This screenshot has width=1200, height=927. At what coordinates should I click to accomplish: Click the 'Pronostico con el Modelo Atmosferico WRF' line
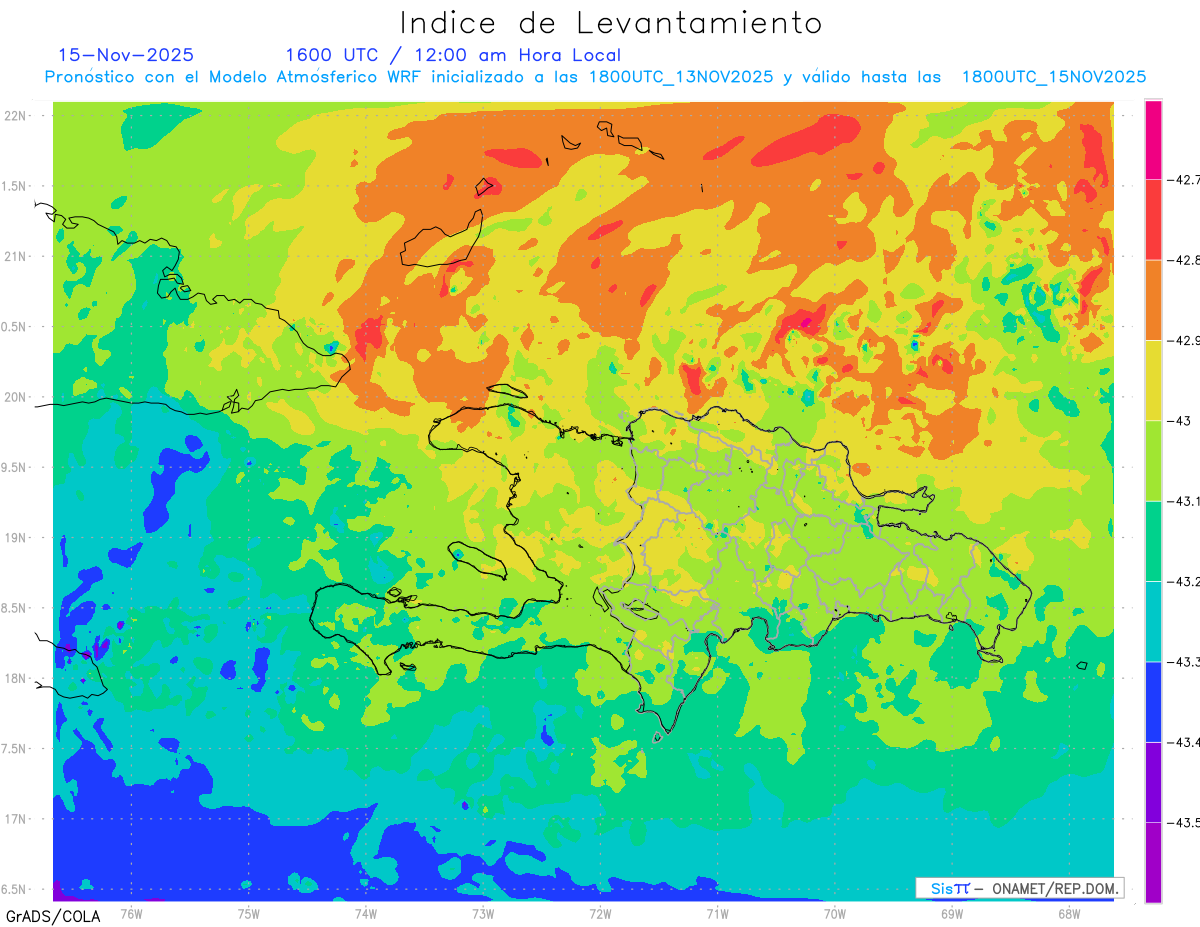click(595, 77)
